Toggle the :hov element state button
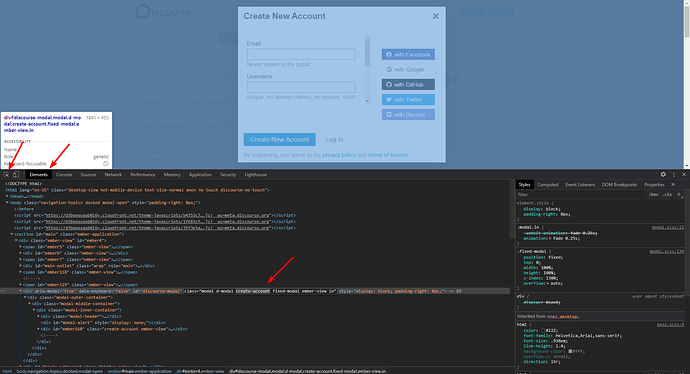The image size is (690, 374). click(x=654, y=194)
